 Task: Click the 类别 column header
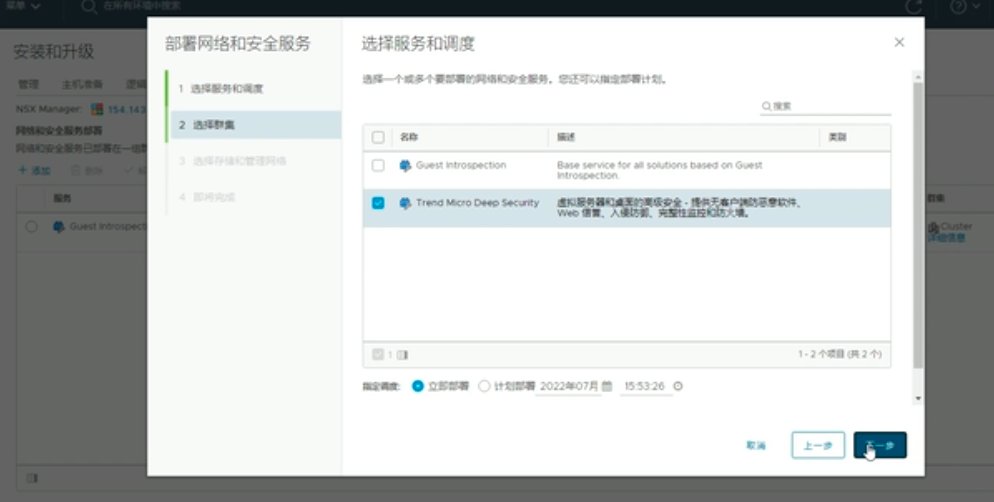tap(837, 138)
